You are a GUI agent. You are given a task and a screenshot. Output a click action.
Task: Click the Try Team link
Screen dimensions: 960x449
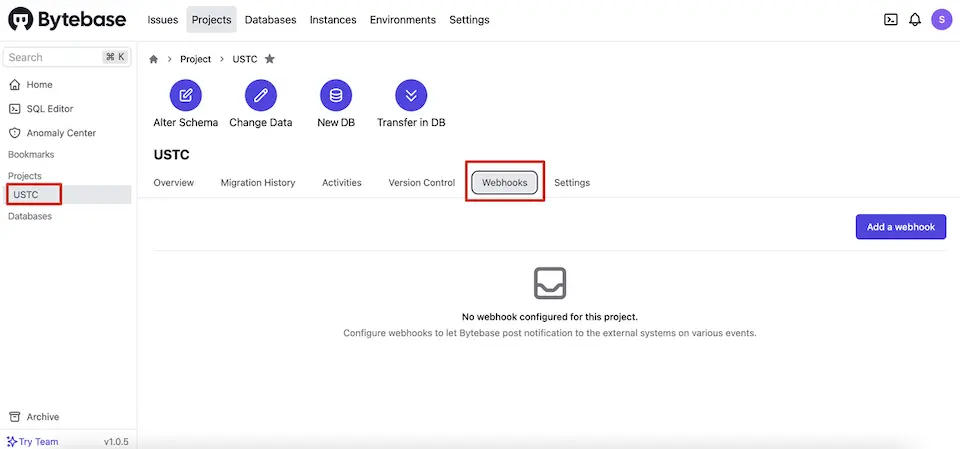click(33, 442)
